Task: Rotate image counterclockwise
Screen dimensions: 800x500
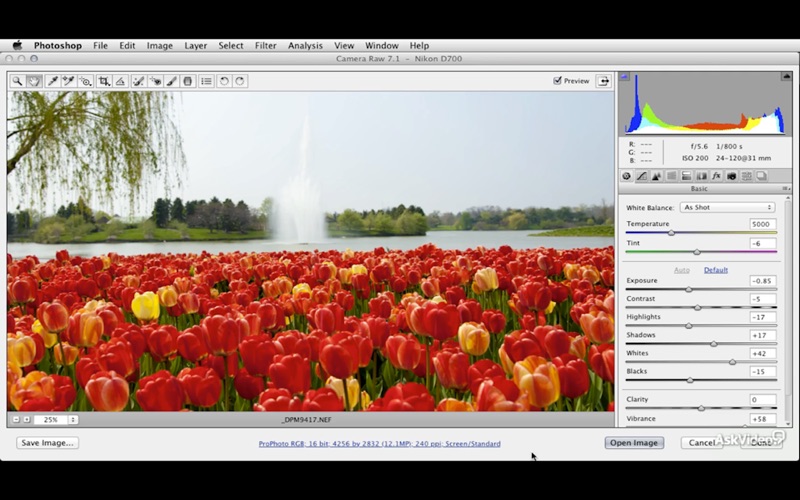Action: (x=223, y=81)
